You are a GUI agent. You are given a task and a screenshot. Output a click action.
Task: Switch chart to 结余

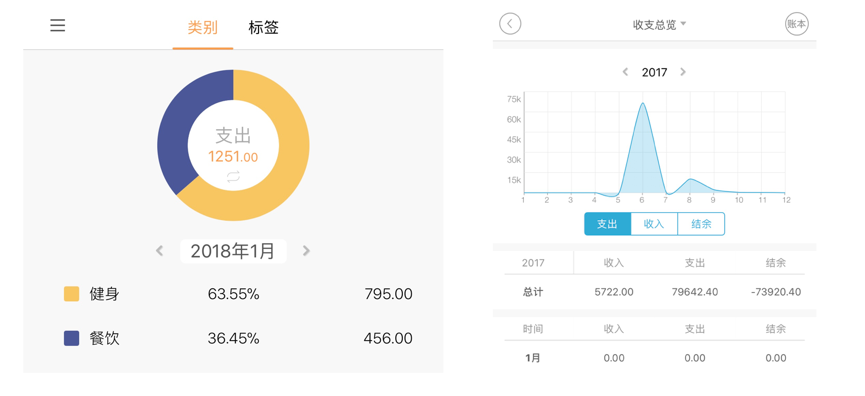tap(701, 224)
